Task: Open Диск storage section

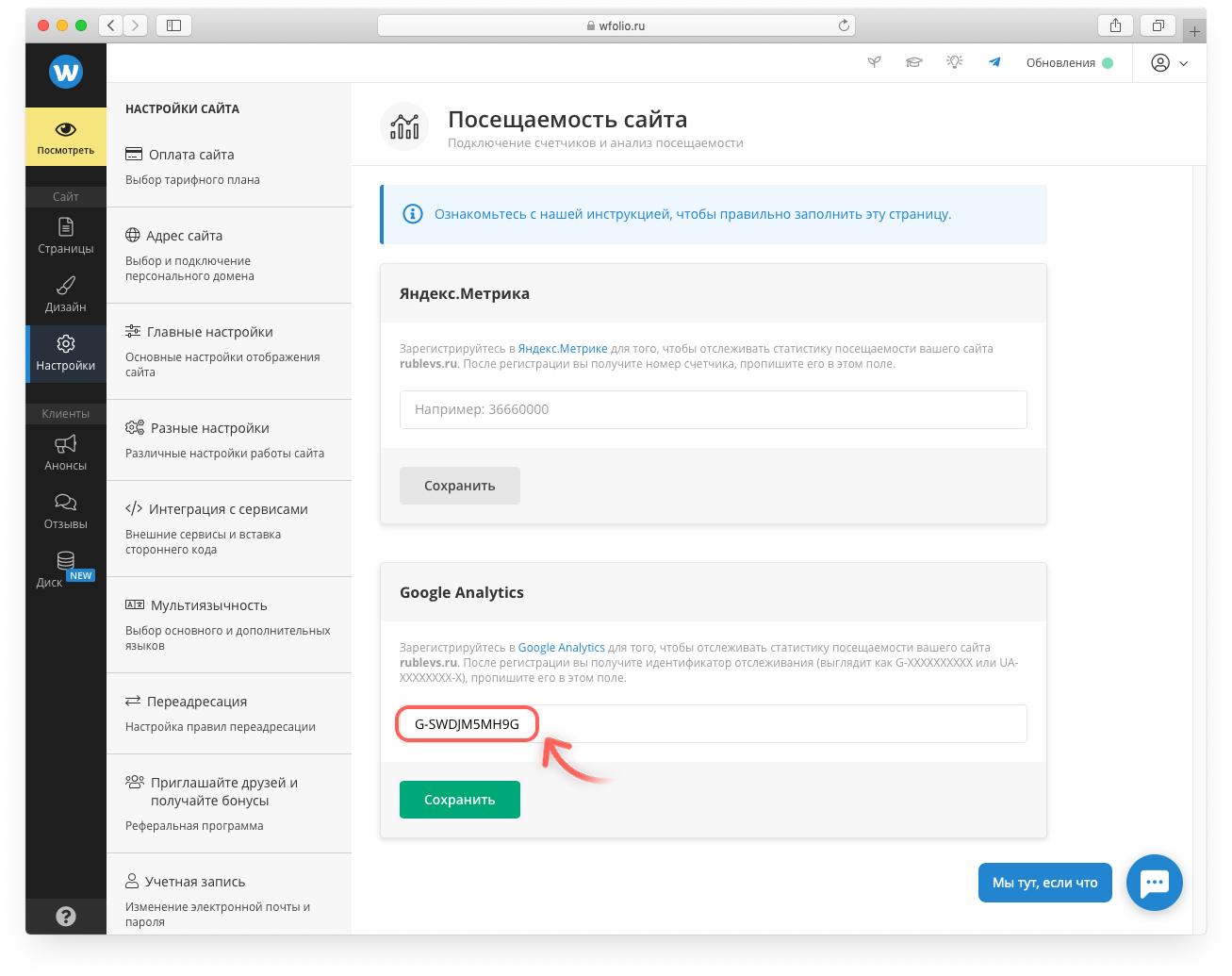Action: click(66, 570)
